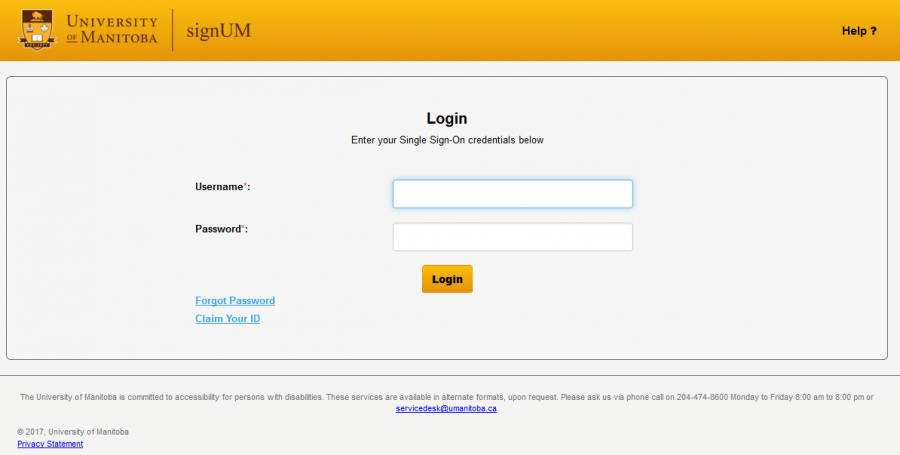Click the University of Manitoba wordmark

111,30
